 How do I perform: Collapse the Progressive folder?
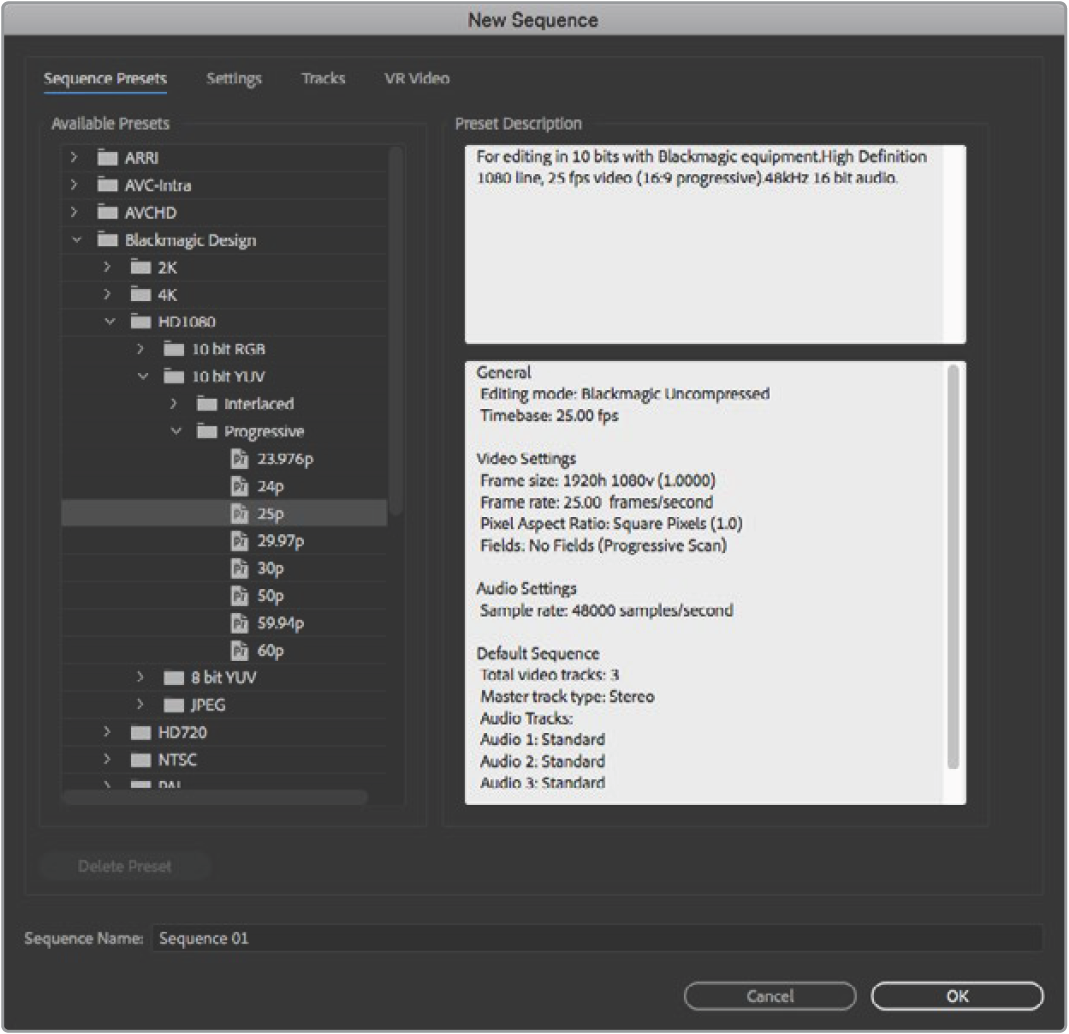174,432
